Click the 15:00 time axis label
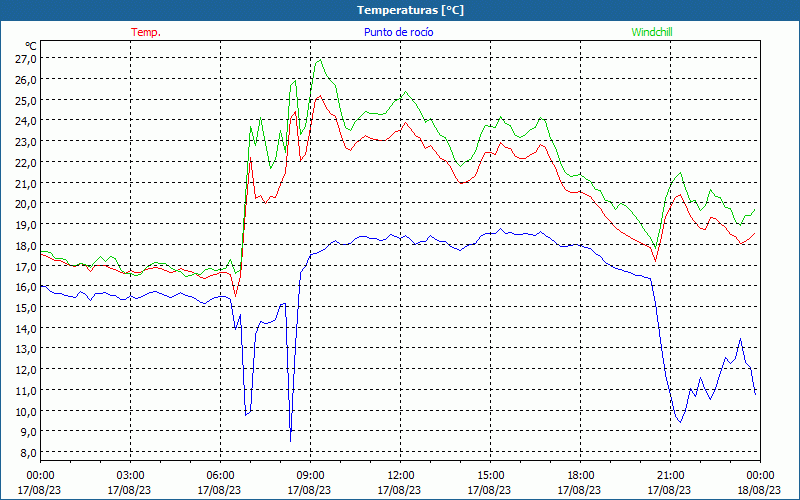 point(490,476)
